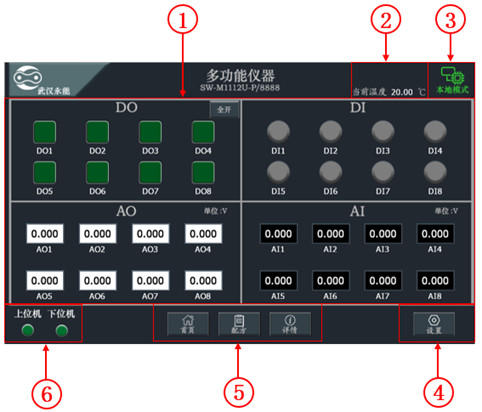Click the 多功能仪器 title text
This screenshot has width=482, height=412.
pos(240,75)
